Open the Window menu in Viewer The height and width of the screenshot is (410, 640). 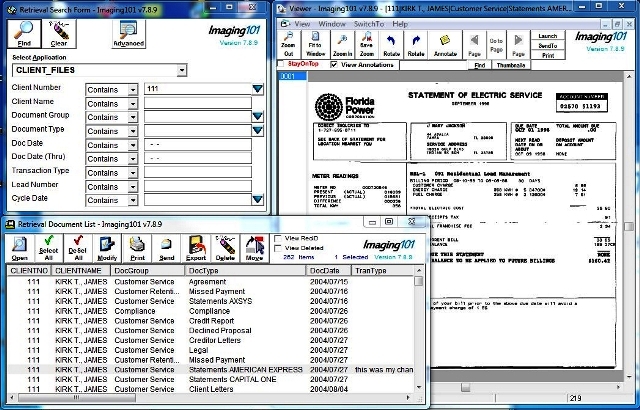(332, 24)
